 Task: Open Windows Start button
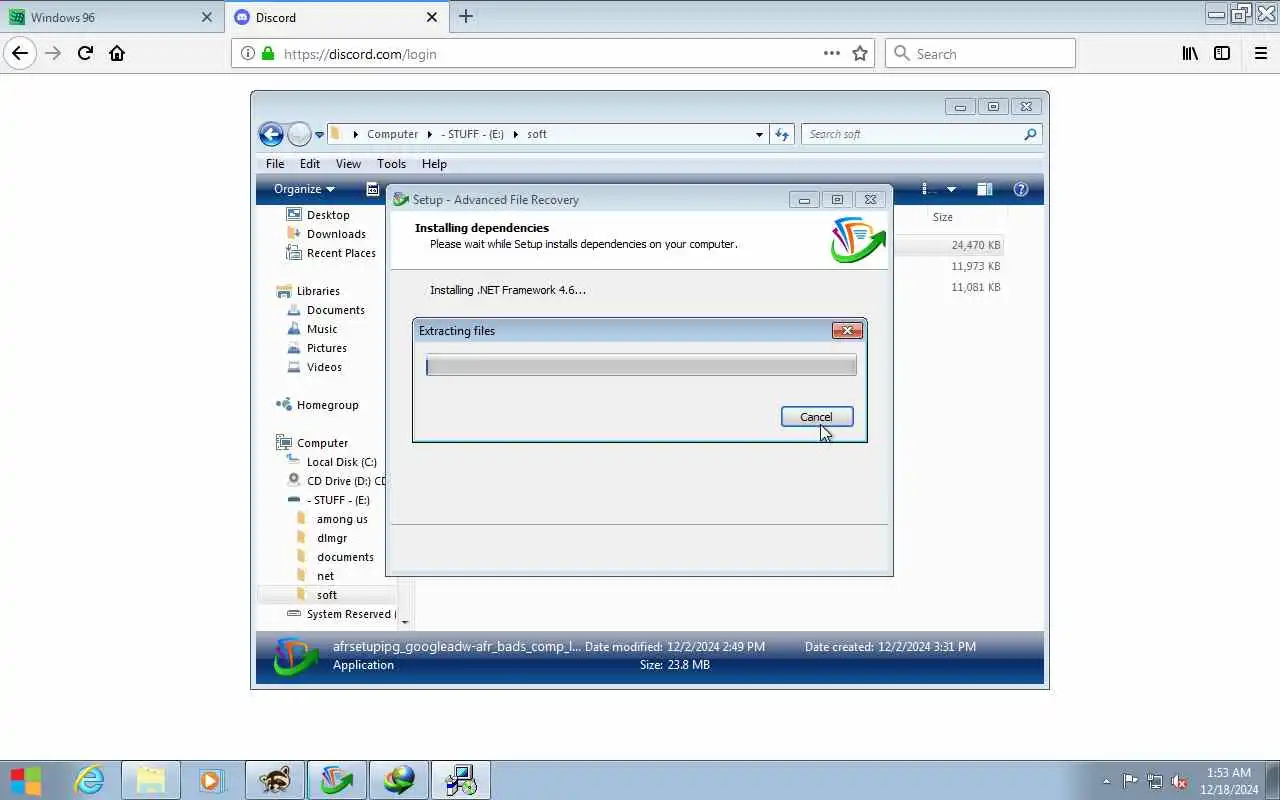pos(26,780)
